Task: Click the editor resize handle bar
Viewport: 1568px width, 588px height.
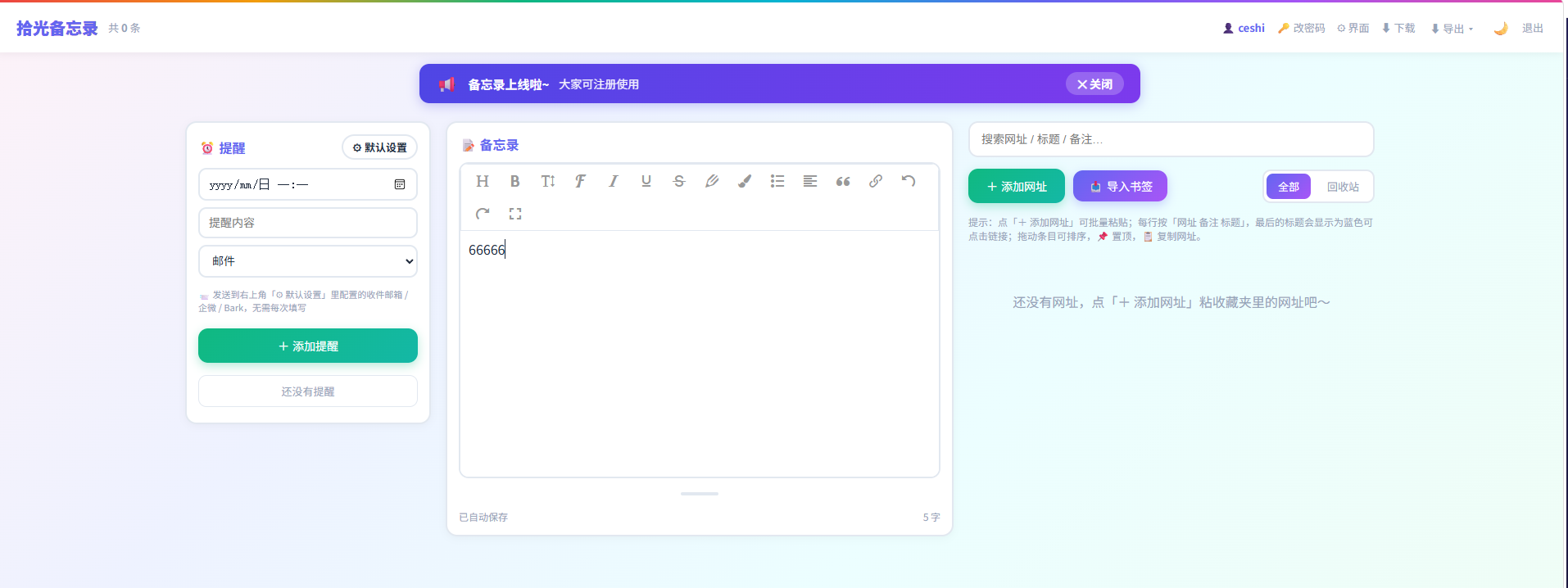Action: [x=700, y=494]
